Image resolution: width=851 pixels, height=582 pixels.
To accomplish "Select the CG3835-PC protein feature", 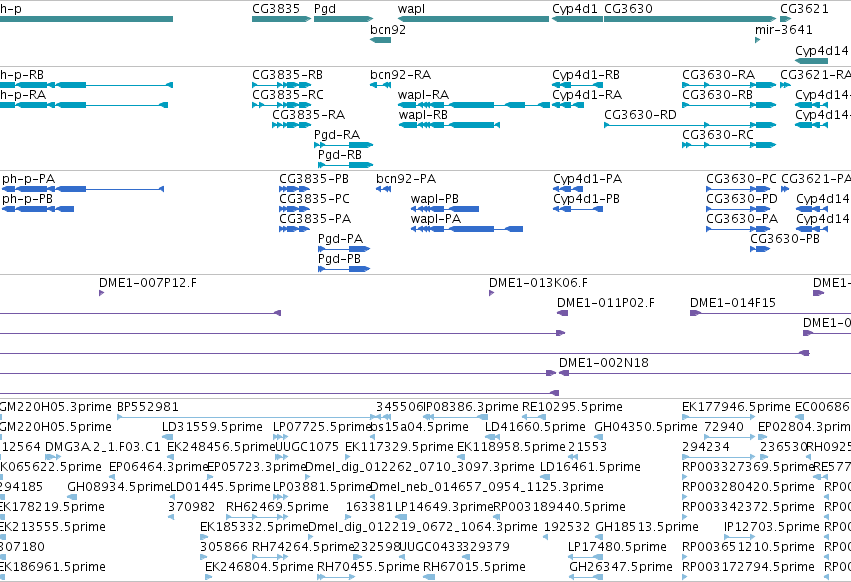I will 295,209.
